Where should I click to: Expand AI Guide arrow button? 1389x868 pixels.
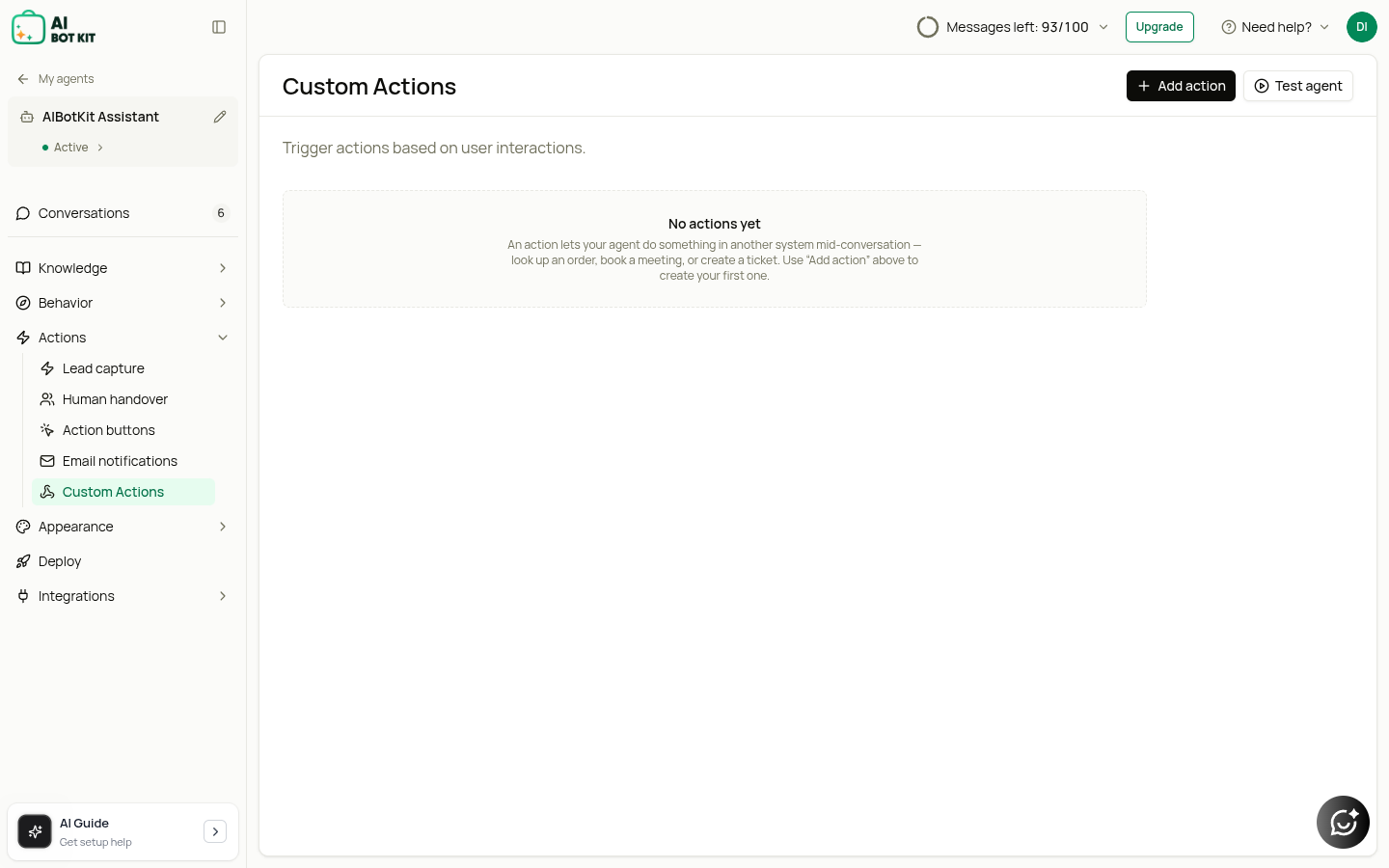click(215, 831)
